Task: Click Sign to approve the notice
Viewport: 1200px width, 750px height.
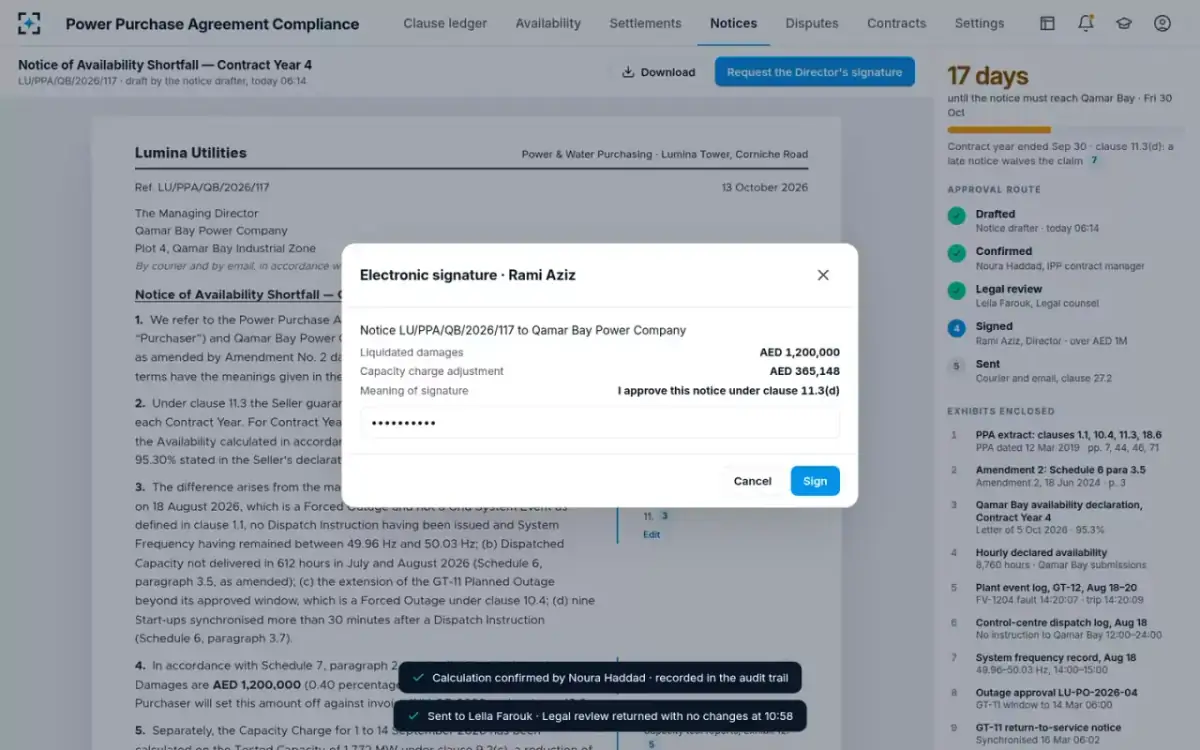Action: coord(815,481)
